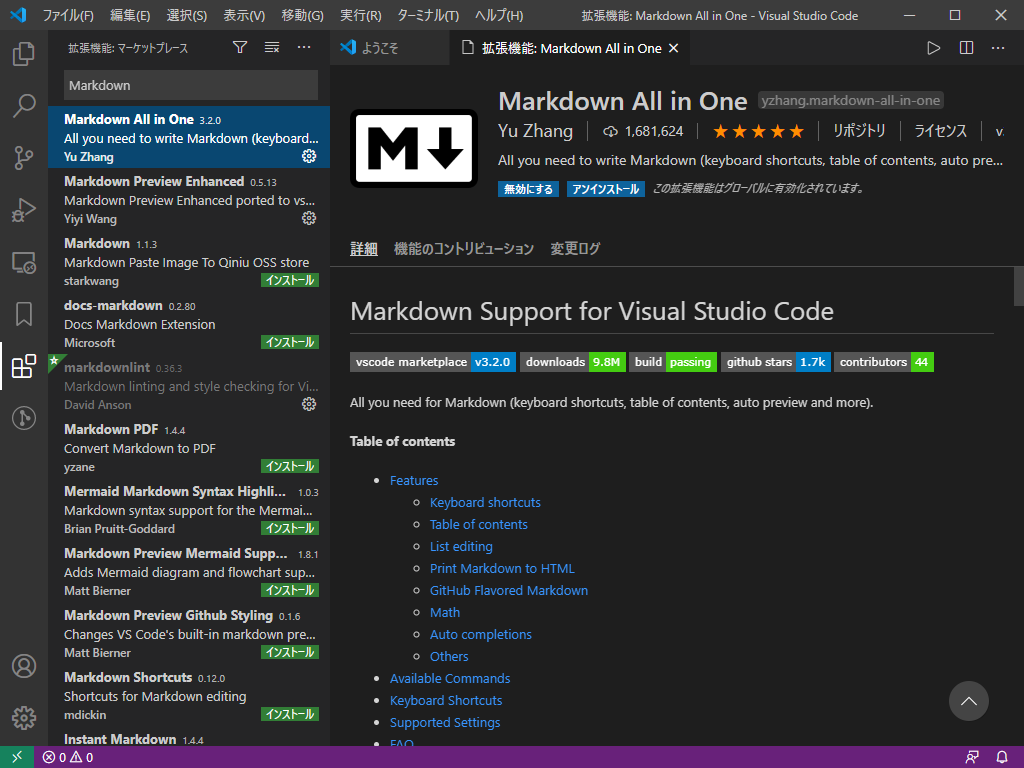The image size is (1024, 768).
Task: Open Bookmarks icon in activity bar
Action: (x=24, y=314)
